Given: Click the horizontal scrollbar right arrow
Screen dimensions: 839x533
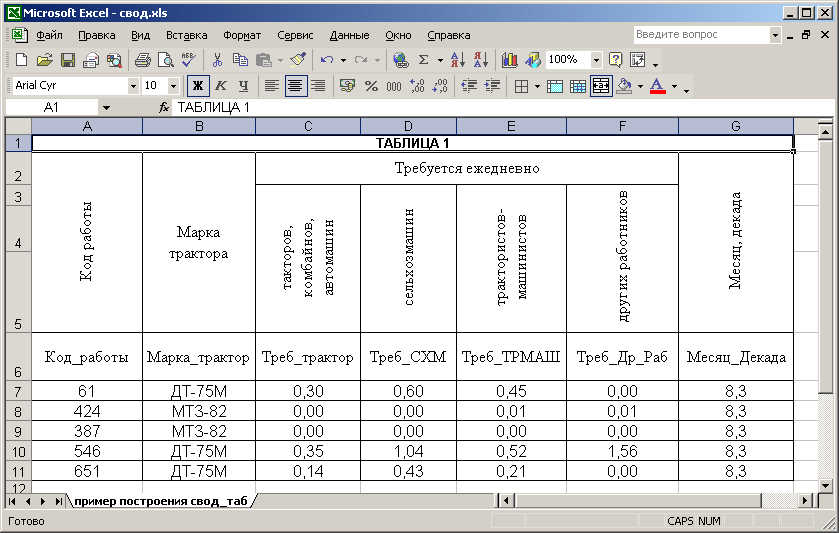Looking at the screenshot, I should [x=806, y=501].
